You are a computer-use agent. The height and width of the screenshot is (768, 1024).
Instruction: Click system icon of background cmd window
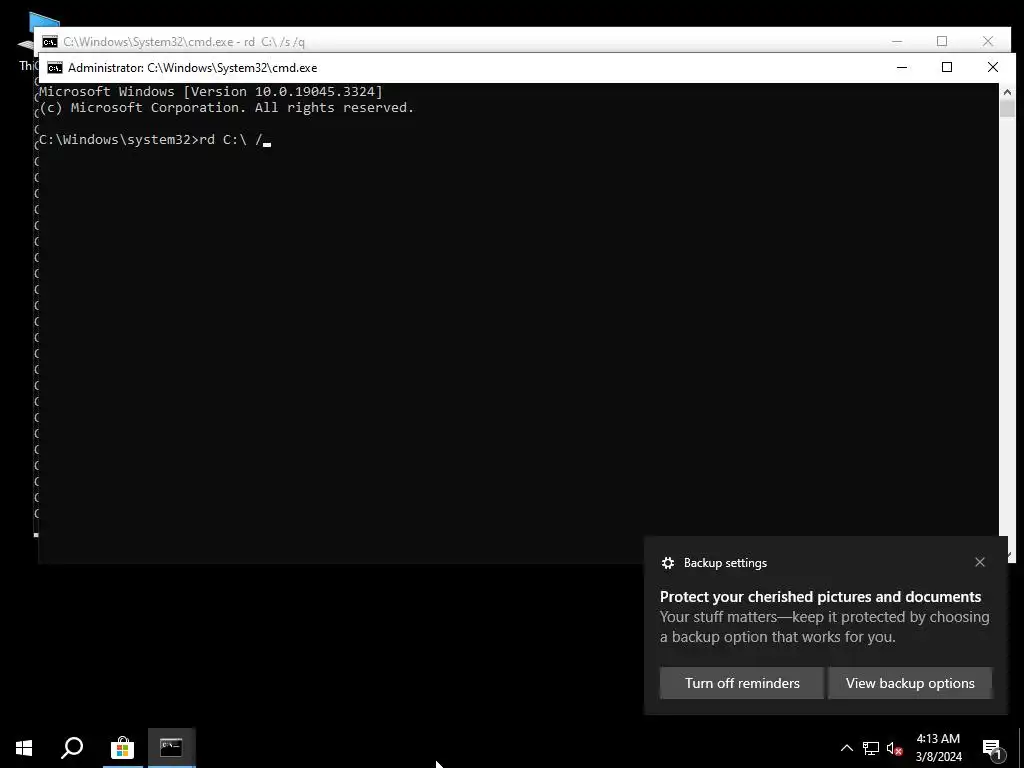(50, 42)
